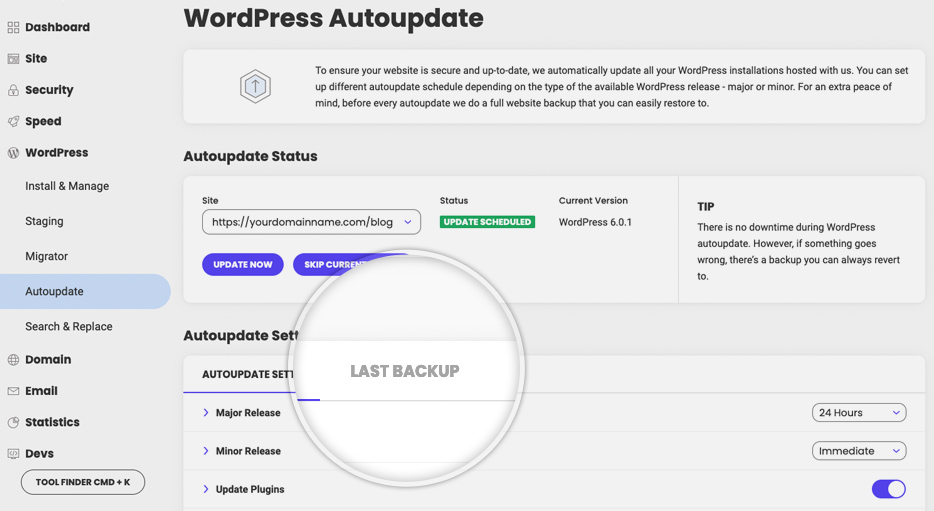Click the WordPress Autoupdate page title
Image resolution: width=934 pixels, height=511 pixels.
334,18
